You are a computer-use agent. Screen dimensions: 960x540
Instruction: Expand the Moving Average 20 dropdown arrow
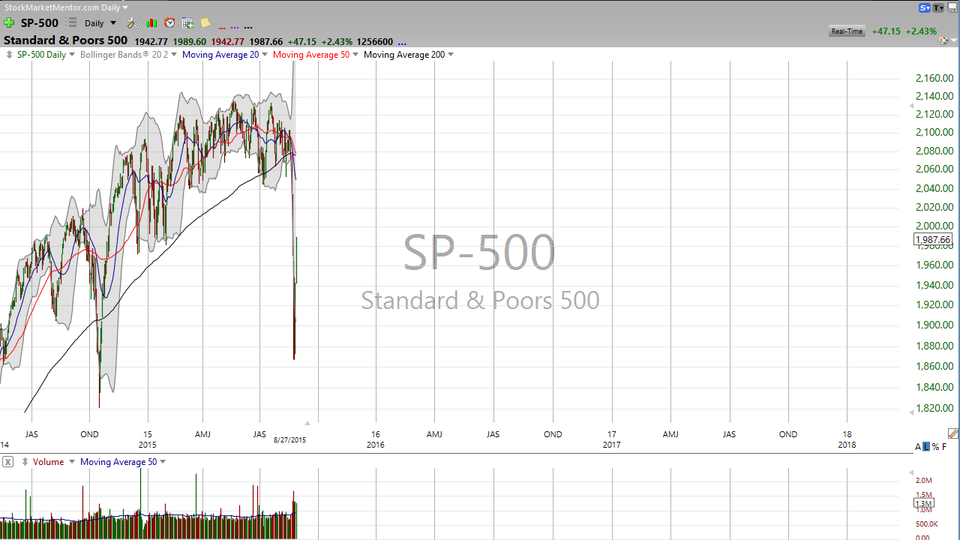pyautogui.click(x=264, y=54)
